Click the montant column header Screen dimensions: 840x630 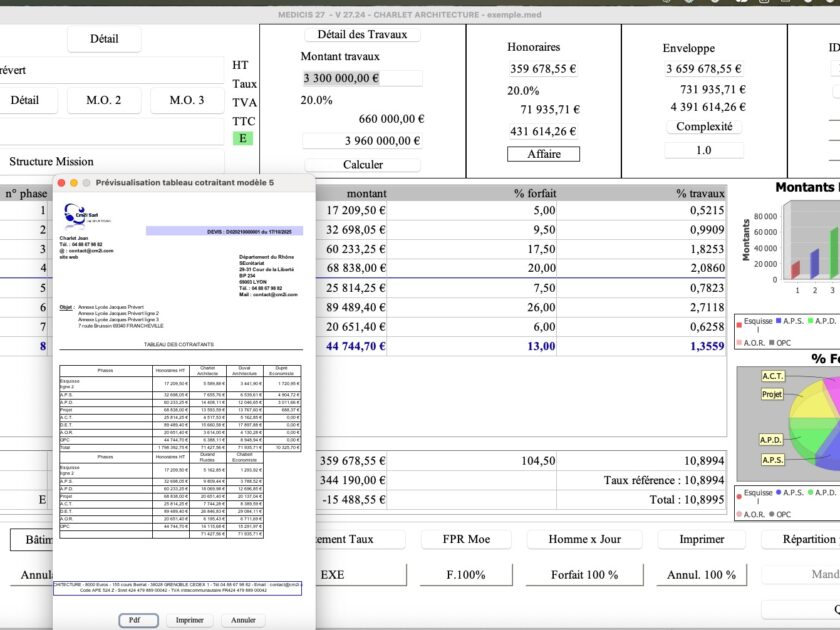tap(366, 193)
